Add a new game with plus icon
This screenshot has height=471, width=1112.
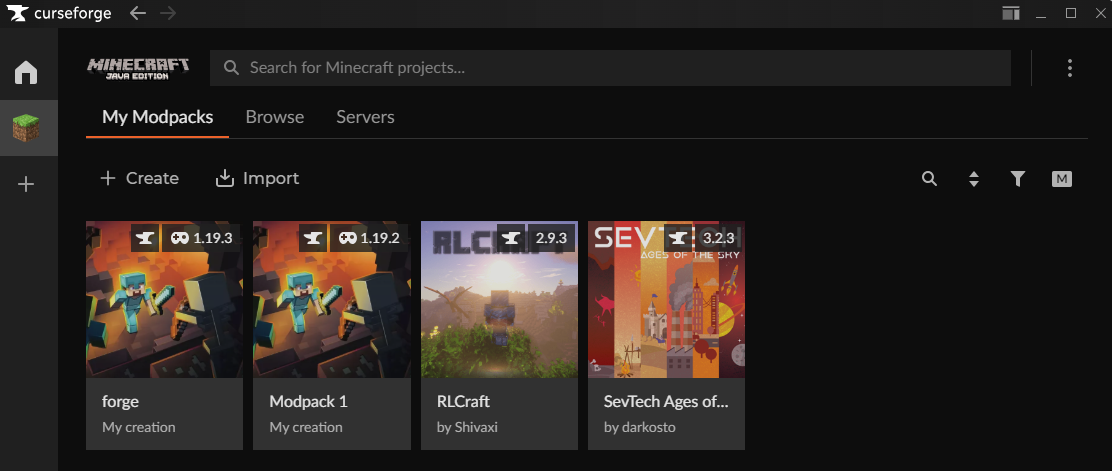tap(26, 184)
